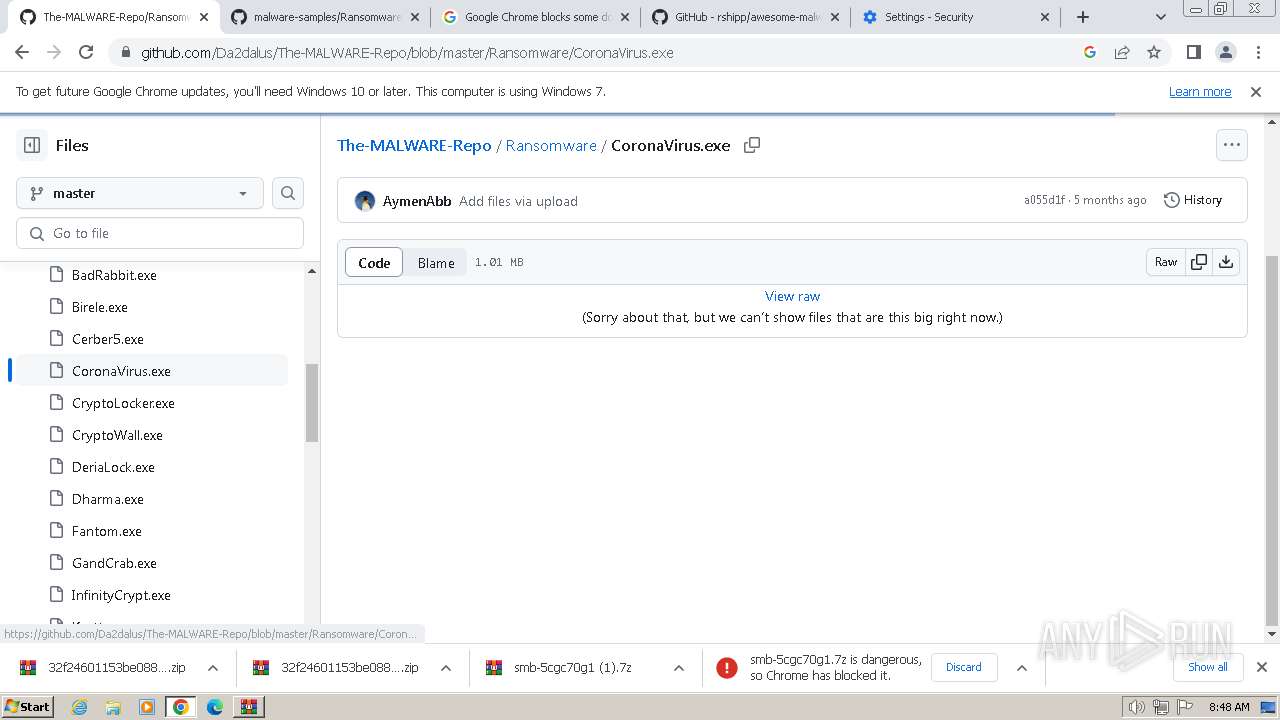
Task: Open GandCrab.exe in file tree
Action: (114, 563)
